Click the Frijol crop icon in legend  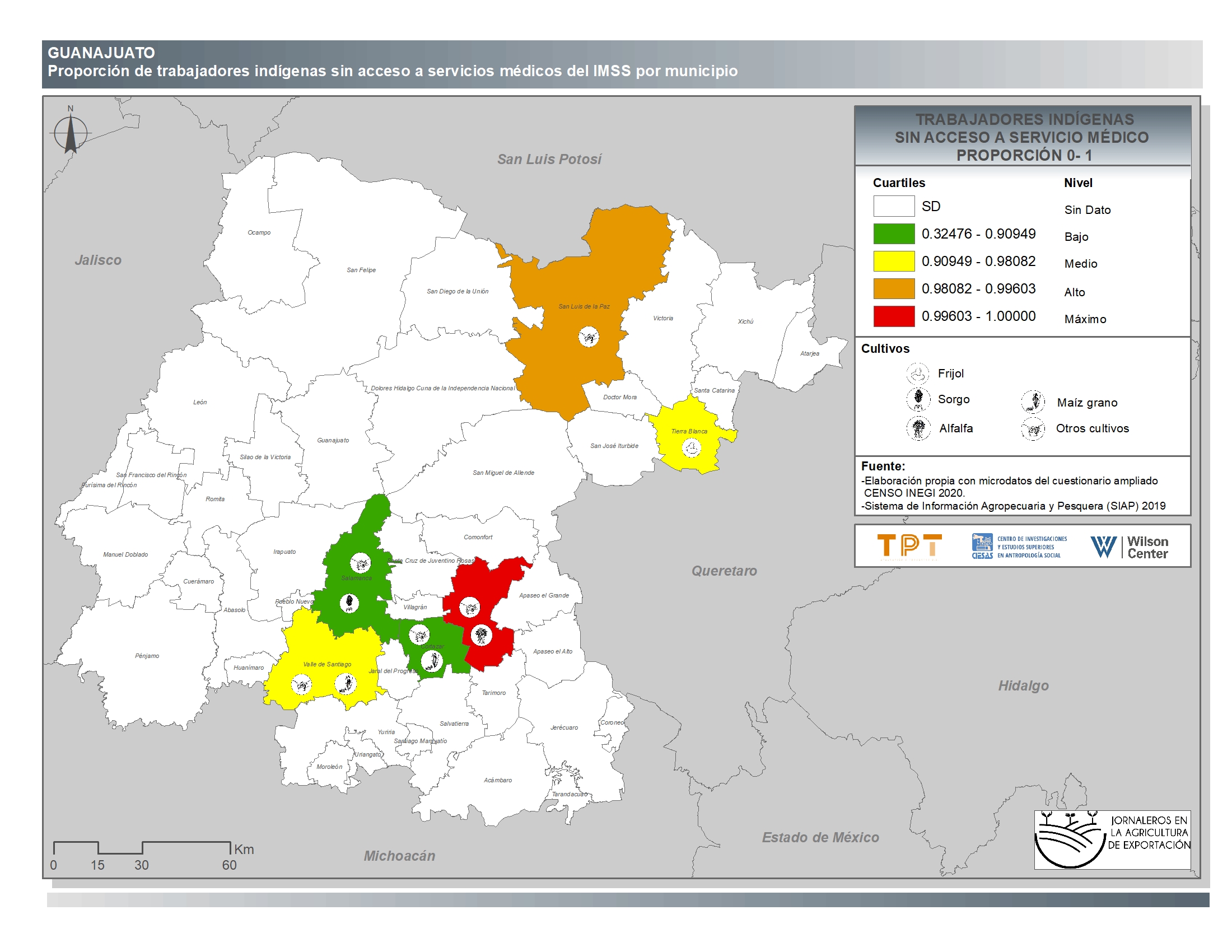click(917, 374)
